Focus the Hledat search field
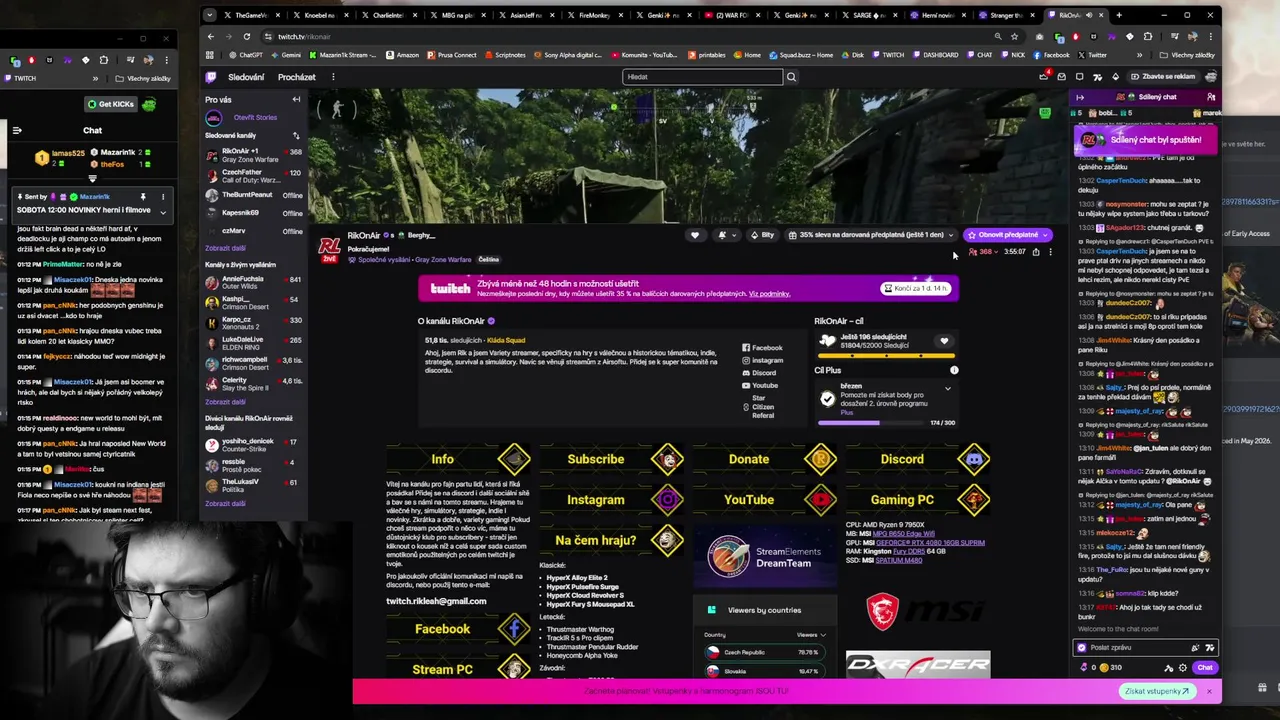This screenshot has height=720, width=1280. pyautogui.click(x=702, y=77)
